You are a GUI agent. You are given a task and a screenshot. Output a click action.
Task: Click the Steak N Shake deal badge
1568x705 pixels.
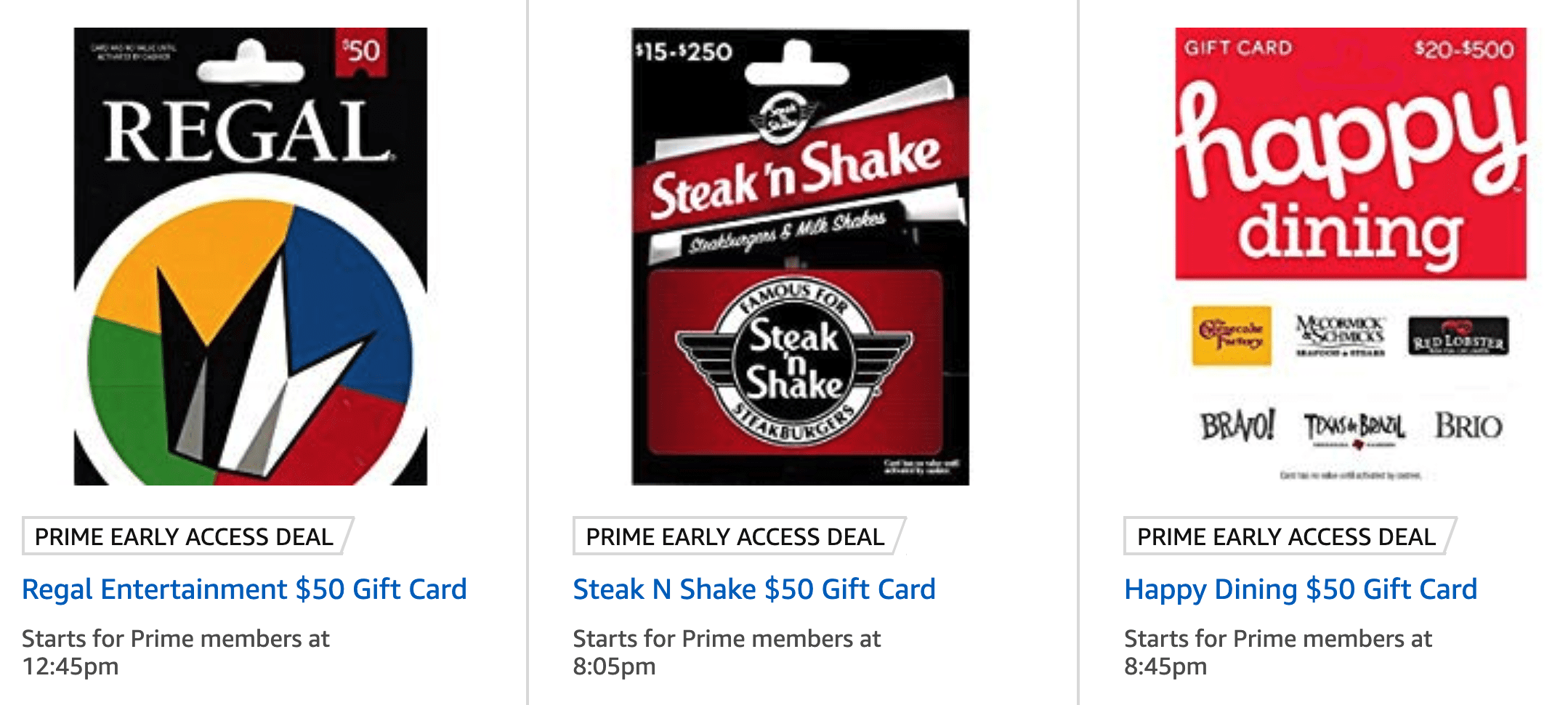coord(733,536)
